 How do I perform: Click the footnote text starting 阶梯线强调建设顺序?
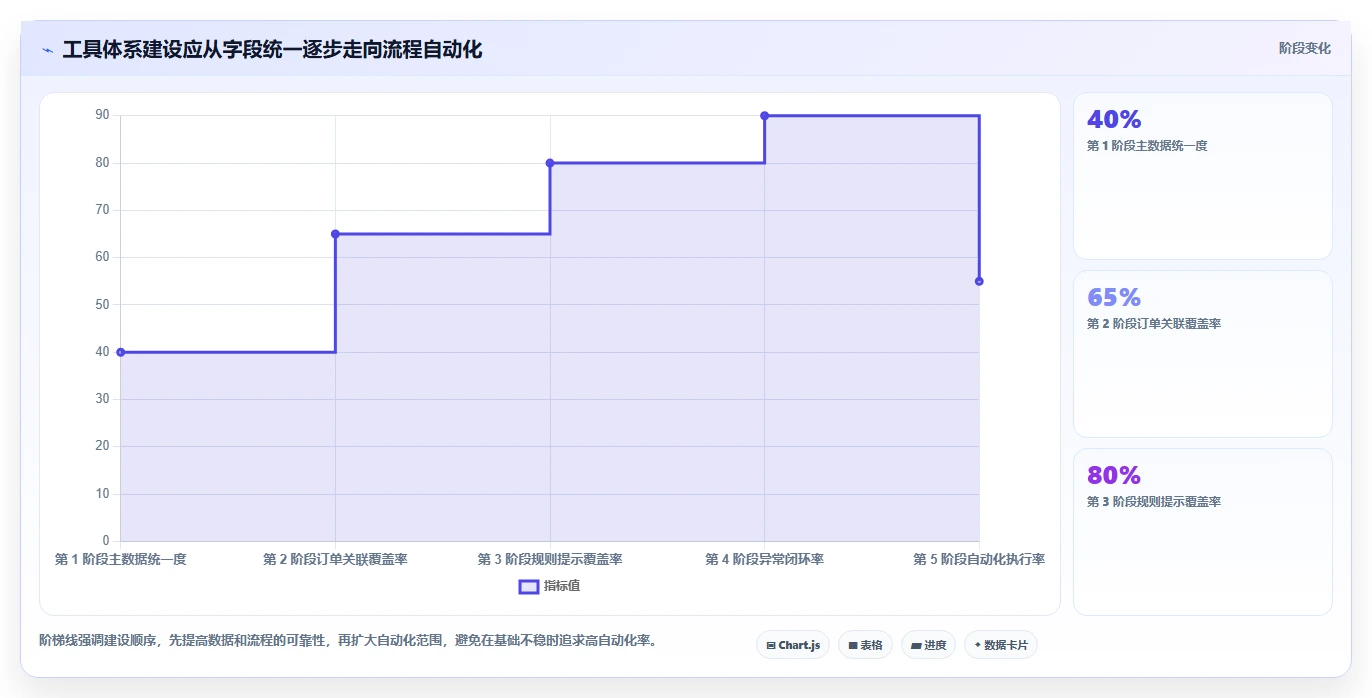tap(350, 640)
